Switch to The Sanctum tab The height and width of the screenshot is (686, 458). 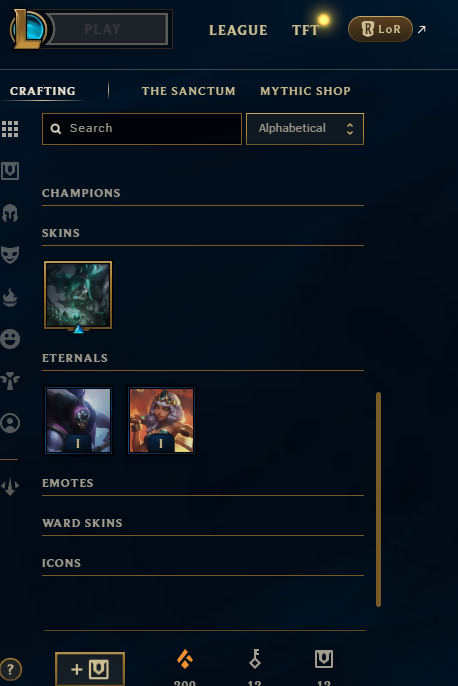(x=189, y=91)
